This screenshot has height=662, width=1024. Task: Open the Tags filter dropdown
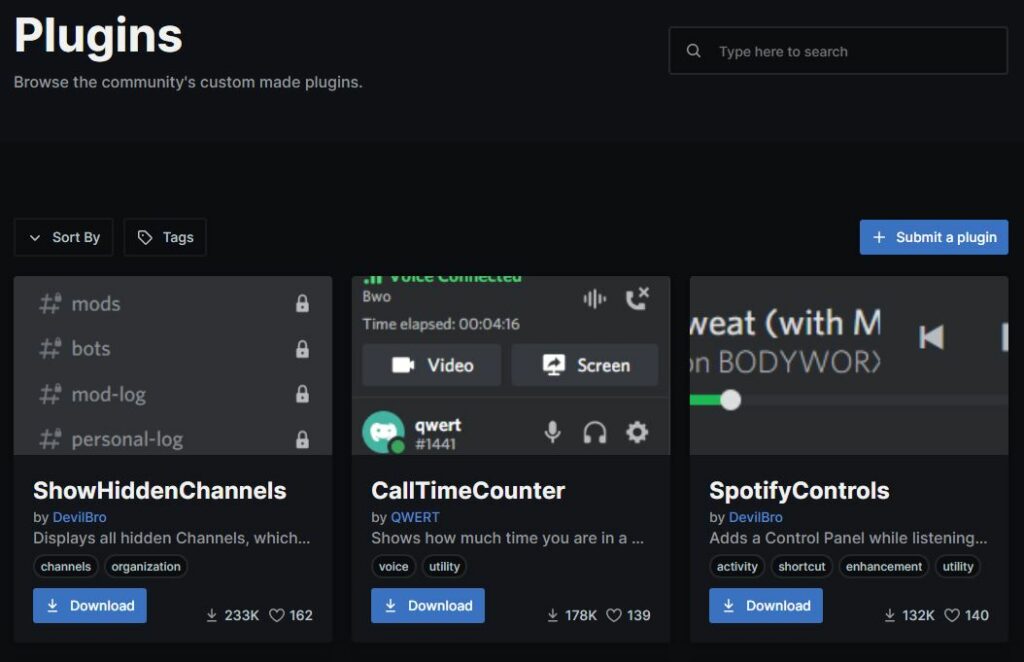[165, 237]
